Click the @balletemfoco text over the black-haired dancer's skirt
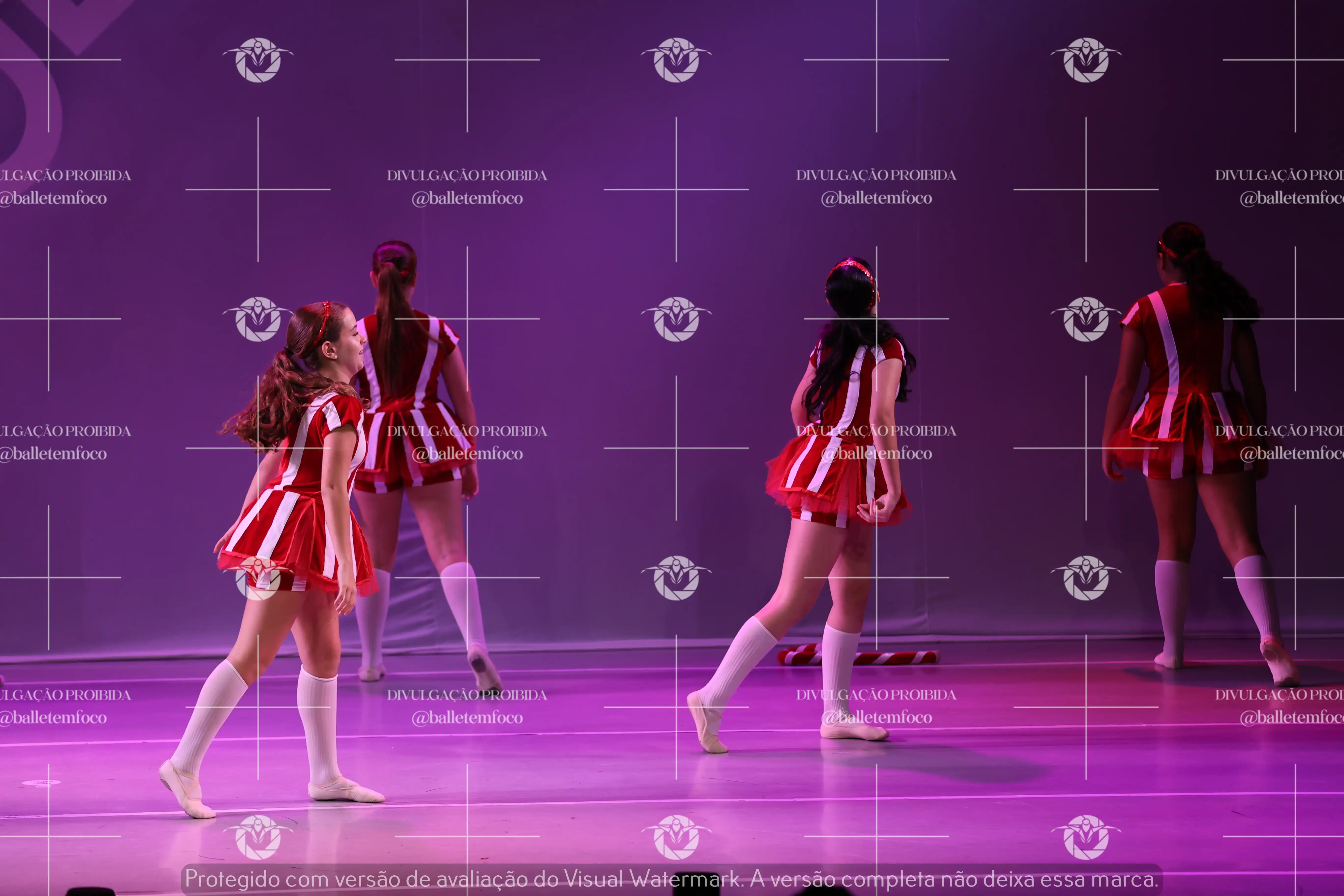 tap(877, 453)
